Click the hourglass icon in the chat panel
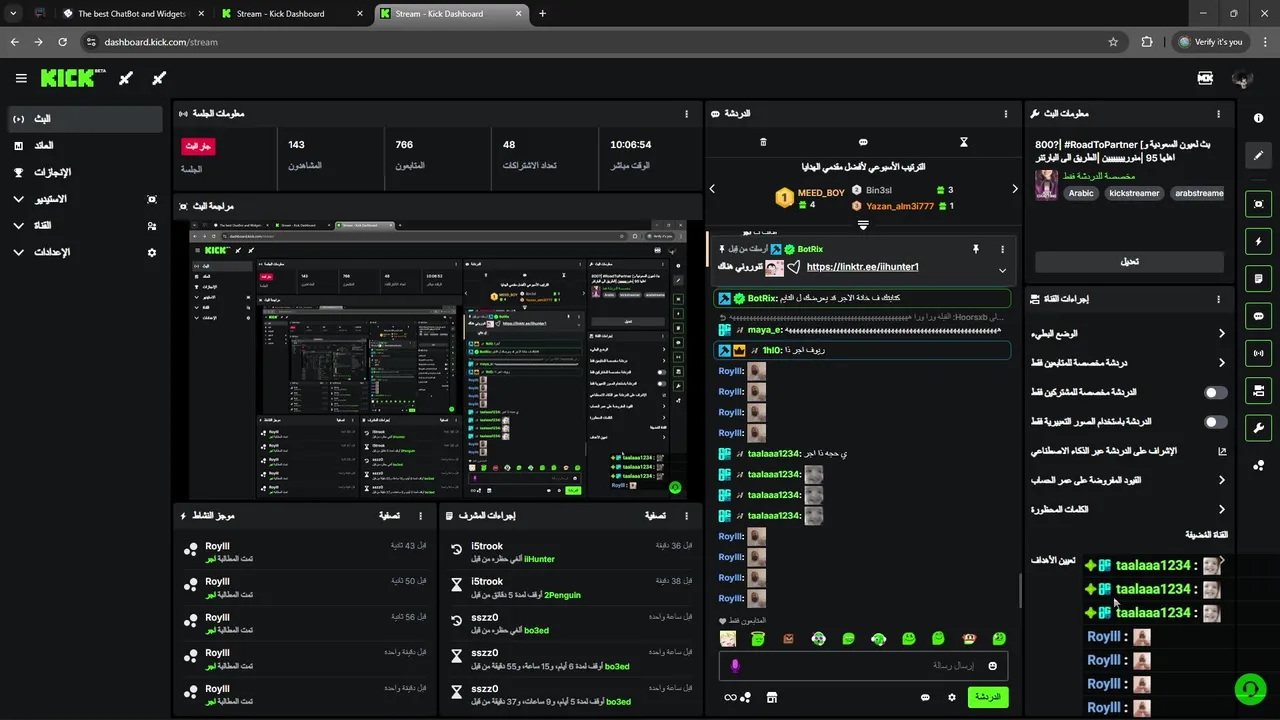 [x=964, y=142]
